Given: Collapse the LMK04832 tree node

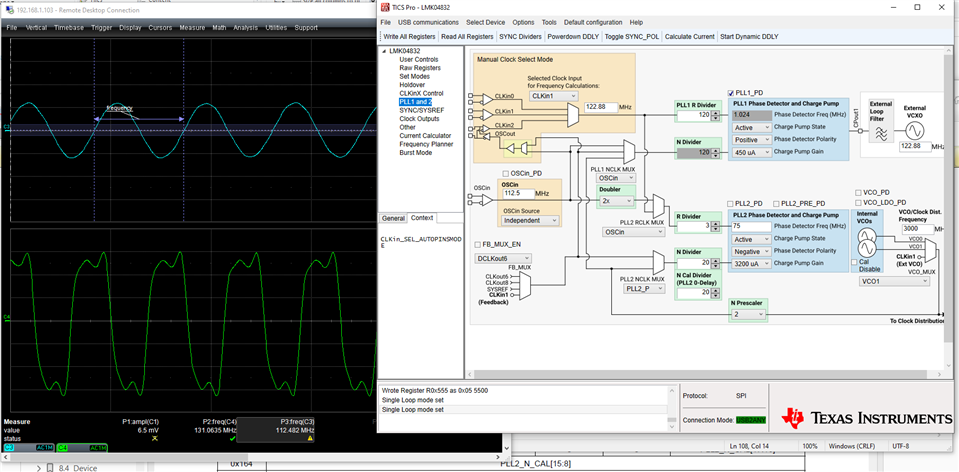Looking at the screenshot, I should coord(385,51).
